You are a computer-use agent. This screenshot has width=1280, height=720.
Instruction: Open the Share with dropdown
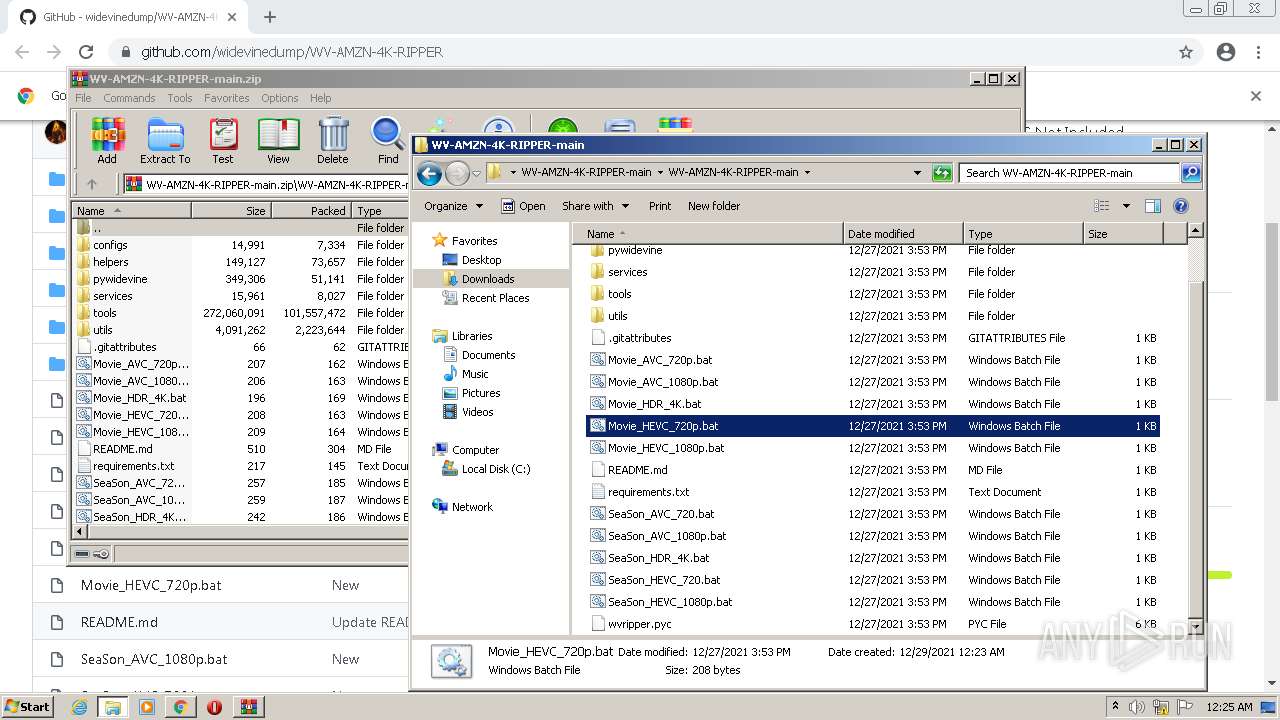pyautogui.click(x=596, y=206)
